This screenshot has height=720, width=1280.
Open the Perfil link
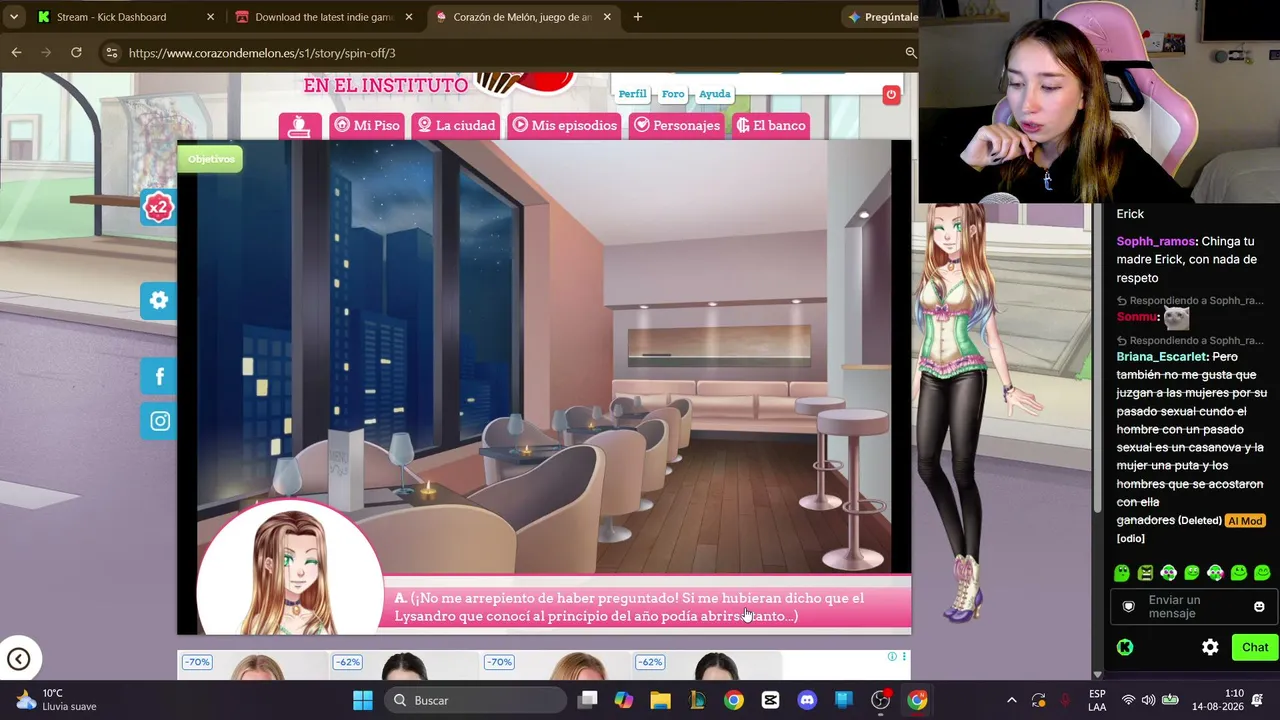tap(632, 94)
